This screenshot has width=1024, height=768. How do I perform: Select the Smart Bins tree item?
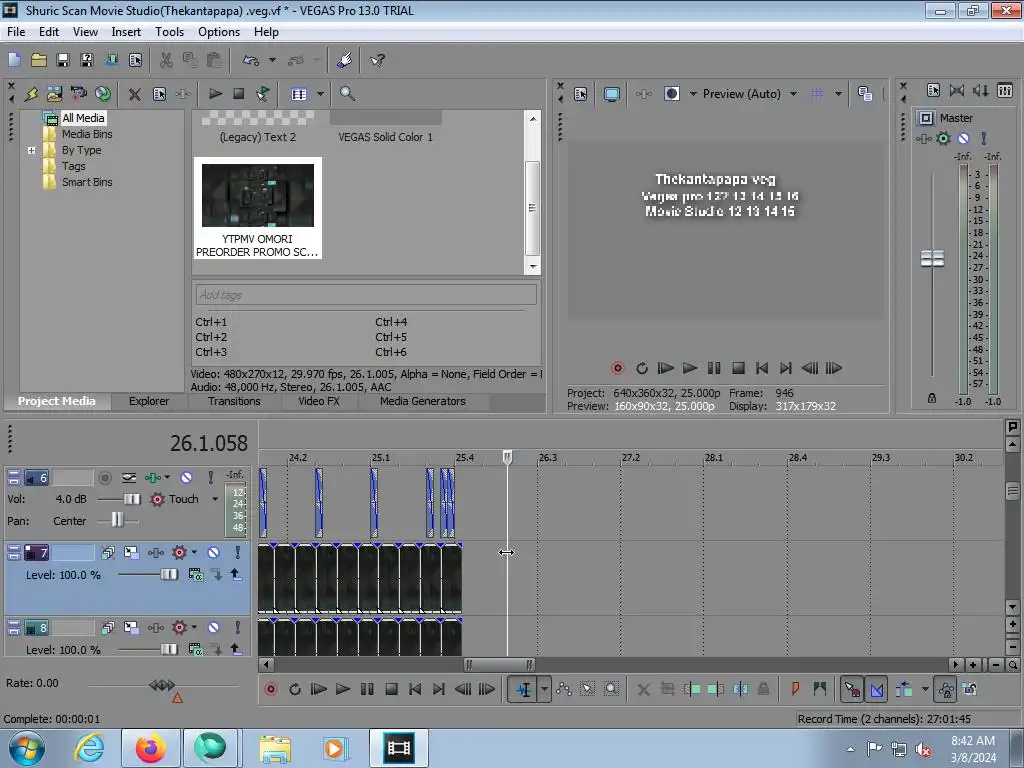[87, 182]
